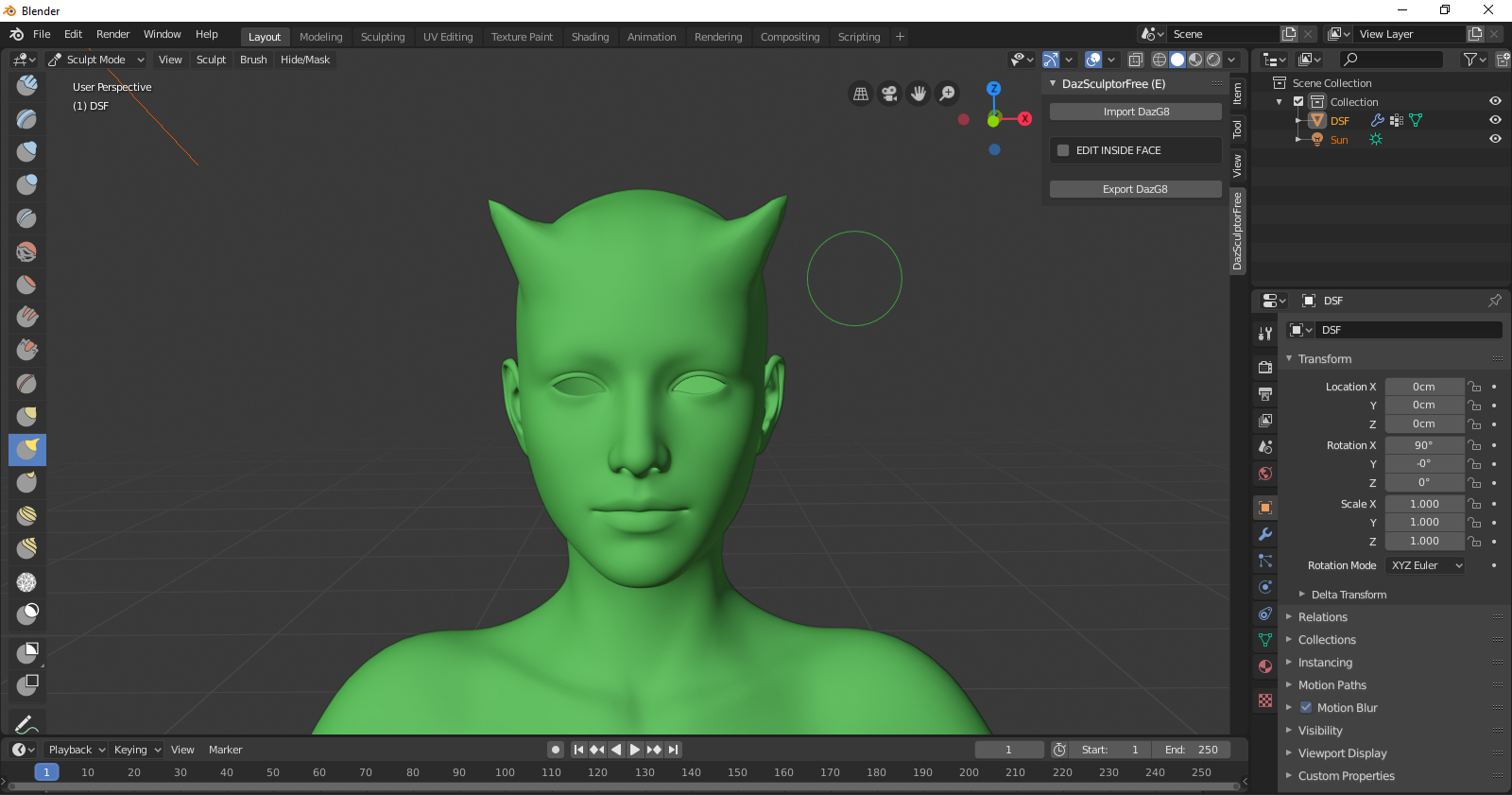Select the Annotate pencil tool
This screenshot has width=1512, height=795.
(27, 723)
